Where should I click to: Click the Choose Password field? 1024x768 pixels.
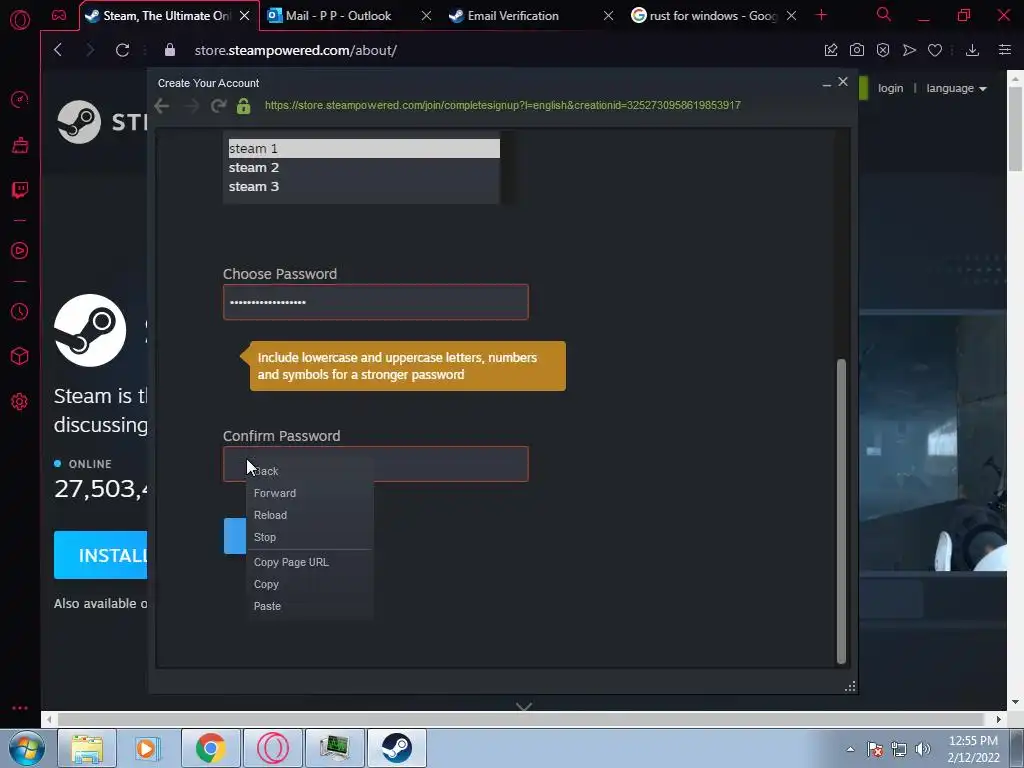pos(376,302)
